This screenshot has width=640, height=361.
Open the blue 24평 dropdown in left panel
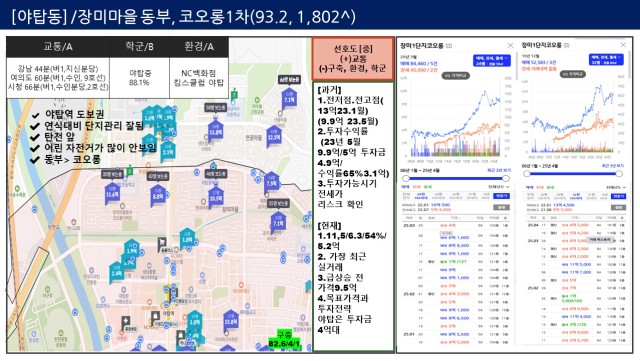(x=491, y=60)
